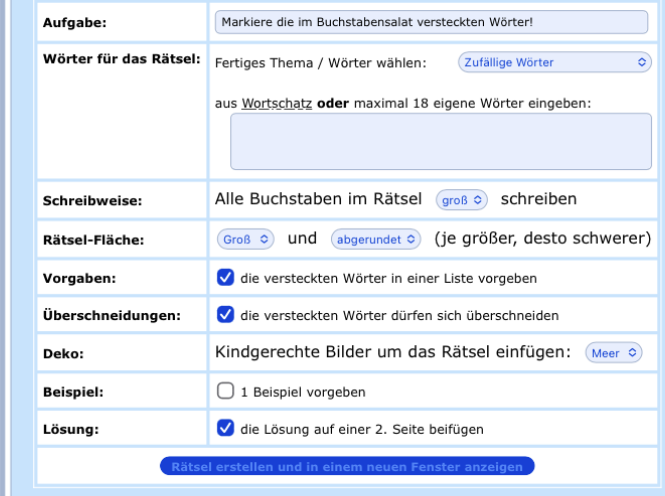Enable the '1 Beispiel vorgeben' checkbox

pos(226,391)
